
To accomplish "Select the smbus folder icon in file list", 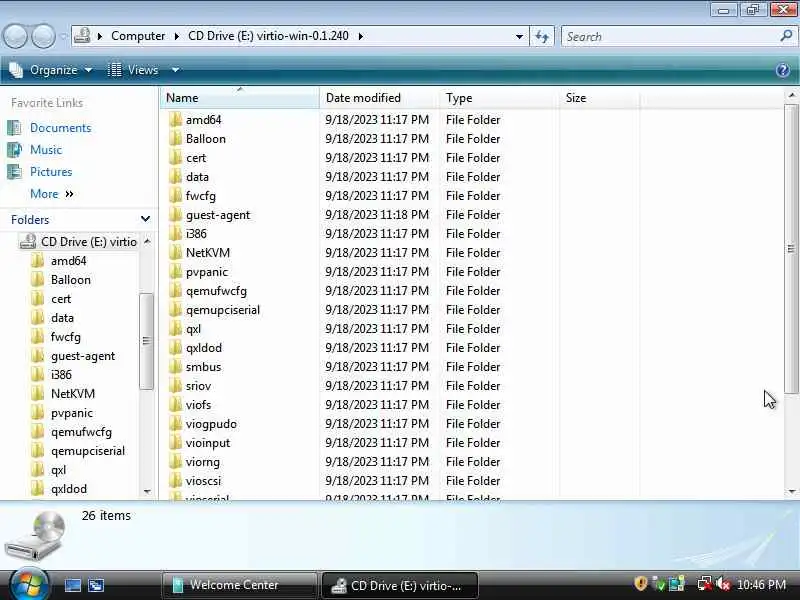I will [176, 366].
